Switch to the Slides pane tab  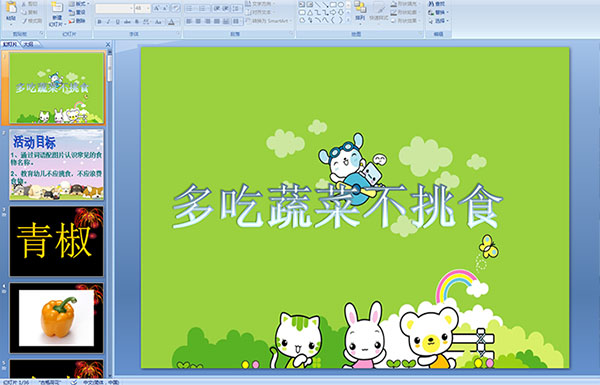click(x=10, y=44)
